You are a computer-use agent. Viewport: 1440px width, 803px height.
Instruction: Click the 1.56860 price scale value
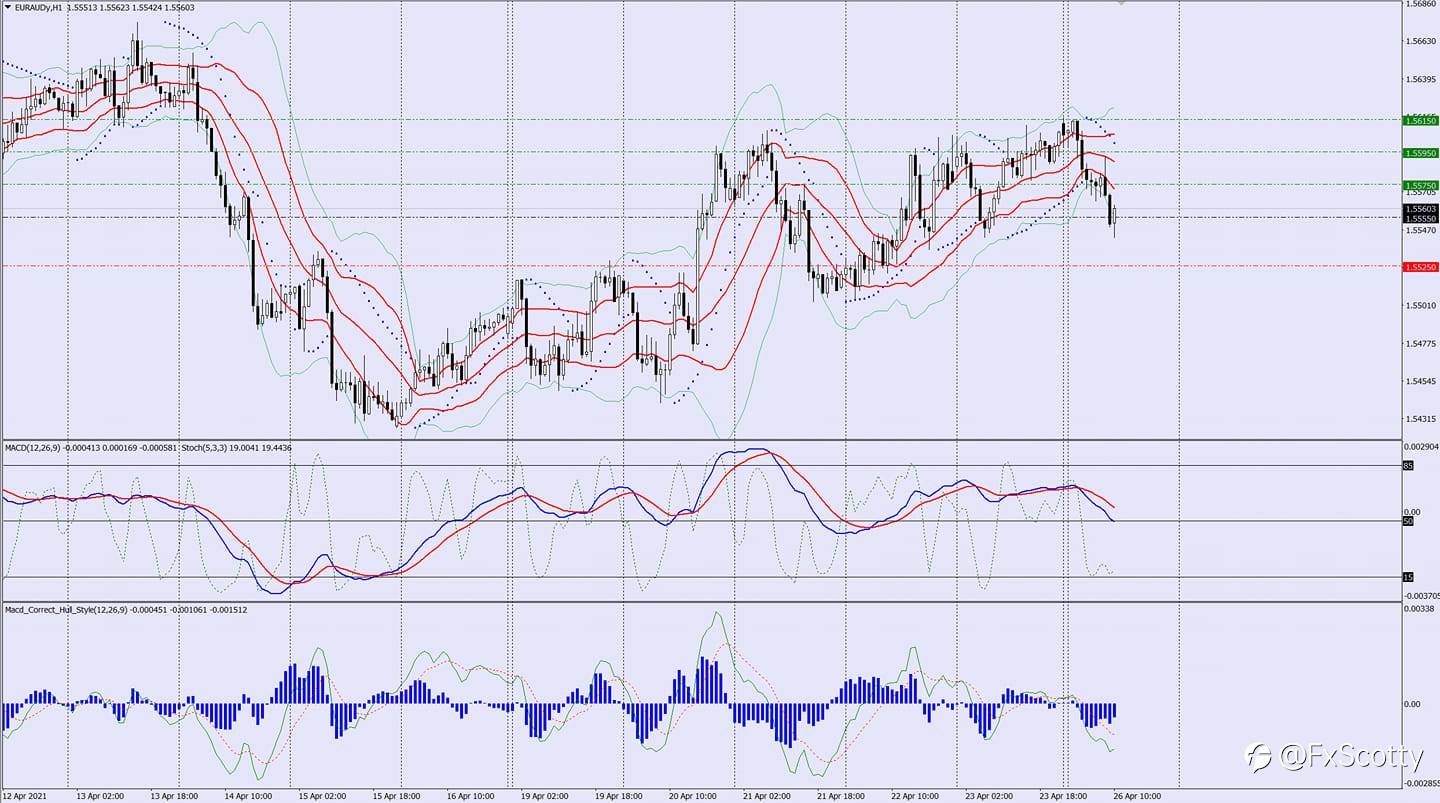[x=1421, y=4]
